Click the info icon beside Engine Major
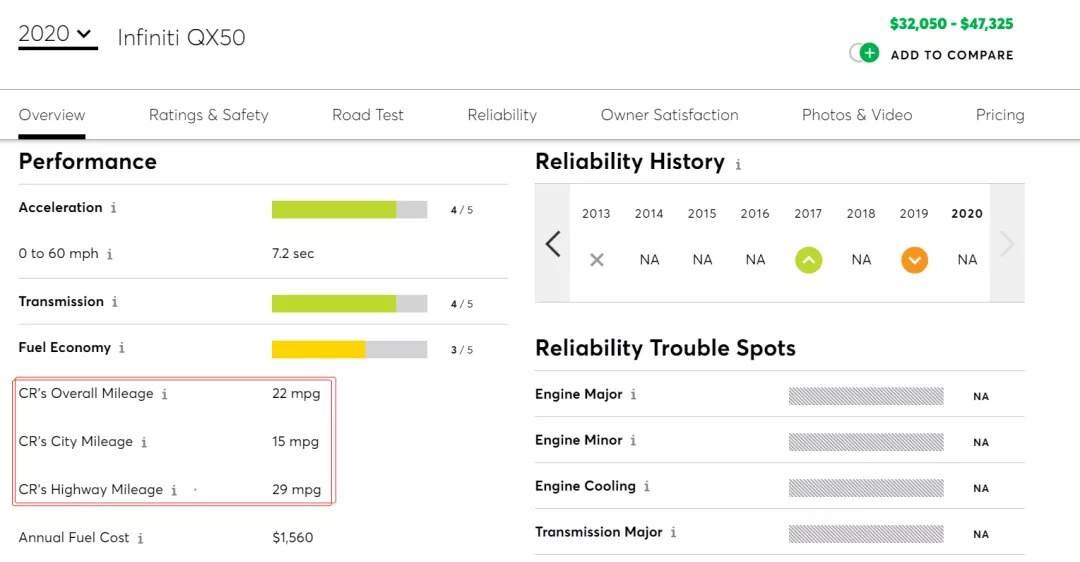This screenshot has width=1080, height=562. [633, 395]
